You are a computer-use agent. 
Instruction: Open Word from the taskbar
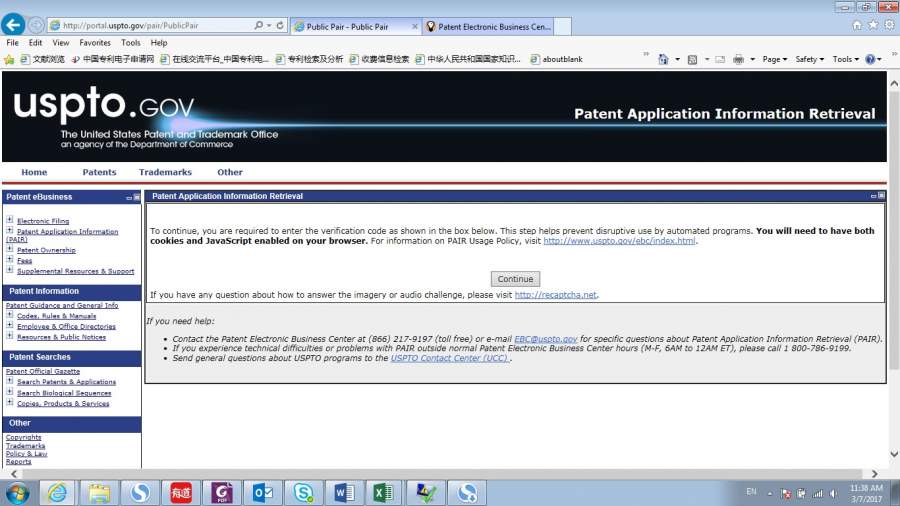344,493
